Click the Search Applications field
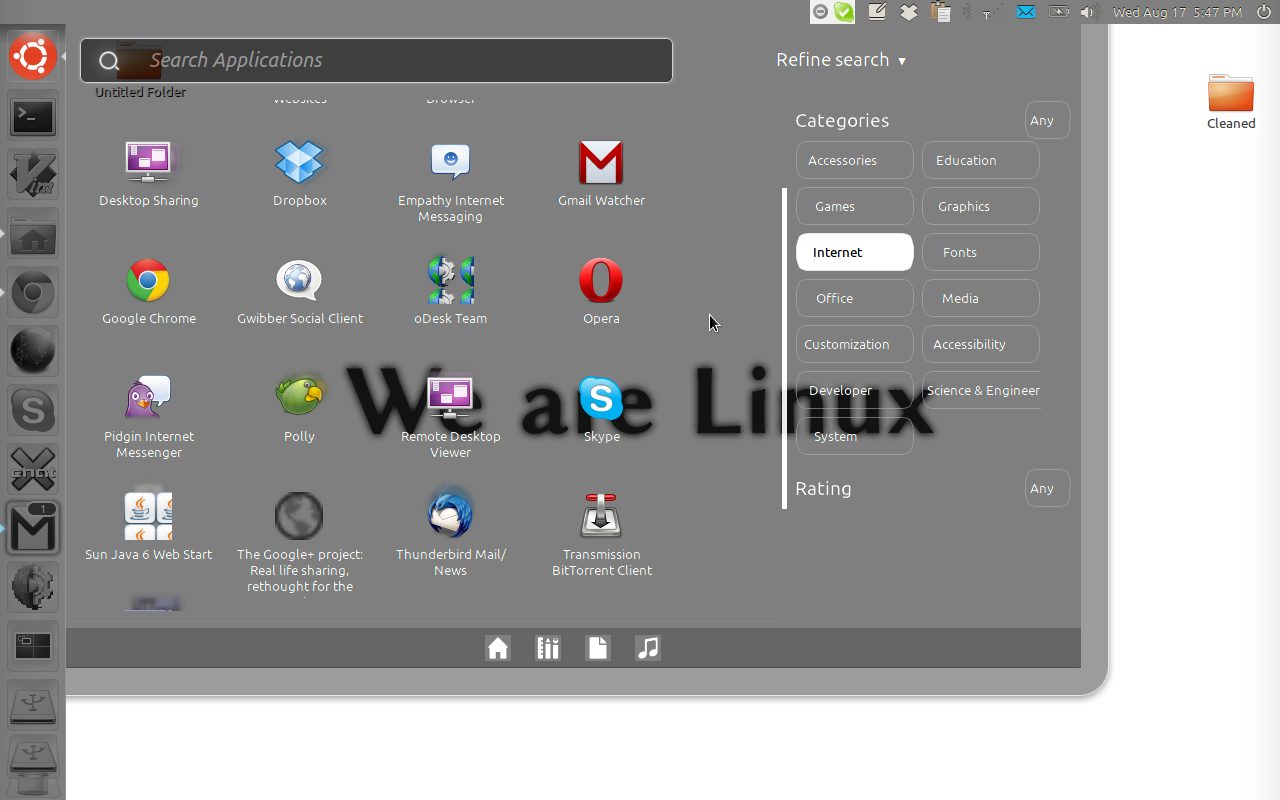Viewport: 1280px width, 800px height. 376,60
